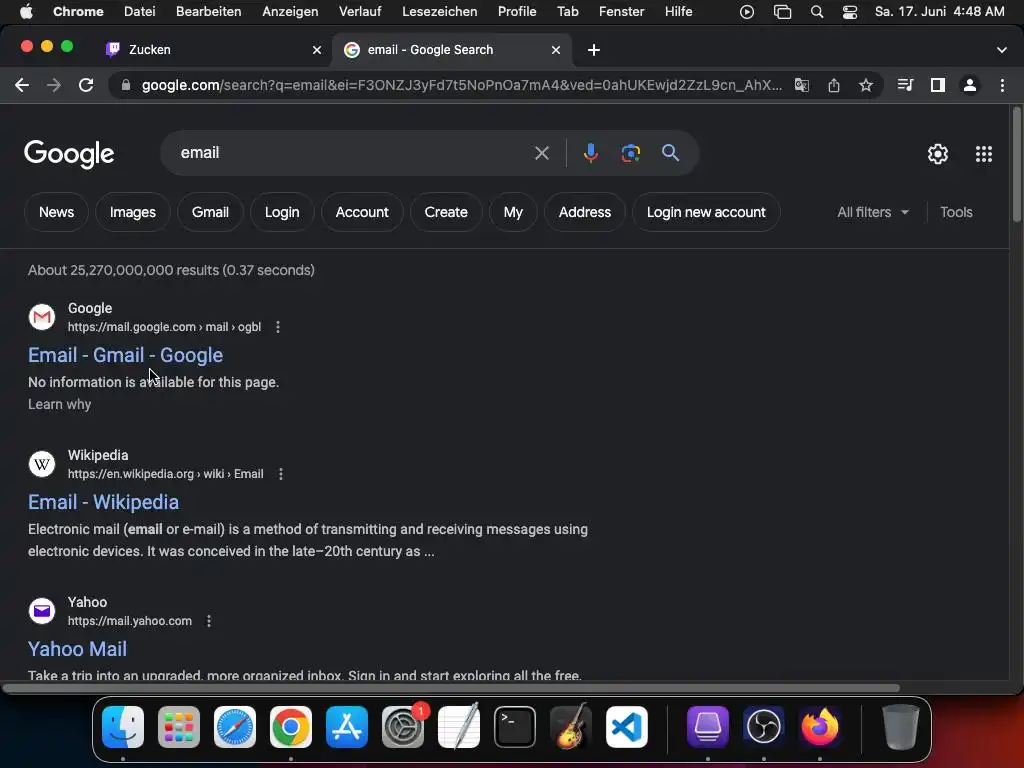
Task: Open more options for the Gmail result
Action: [278, 327]
